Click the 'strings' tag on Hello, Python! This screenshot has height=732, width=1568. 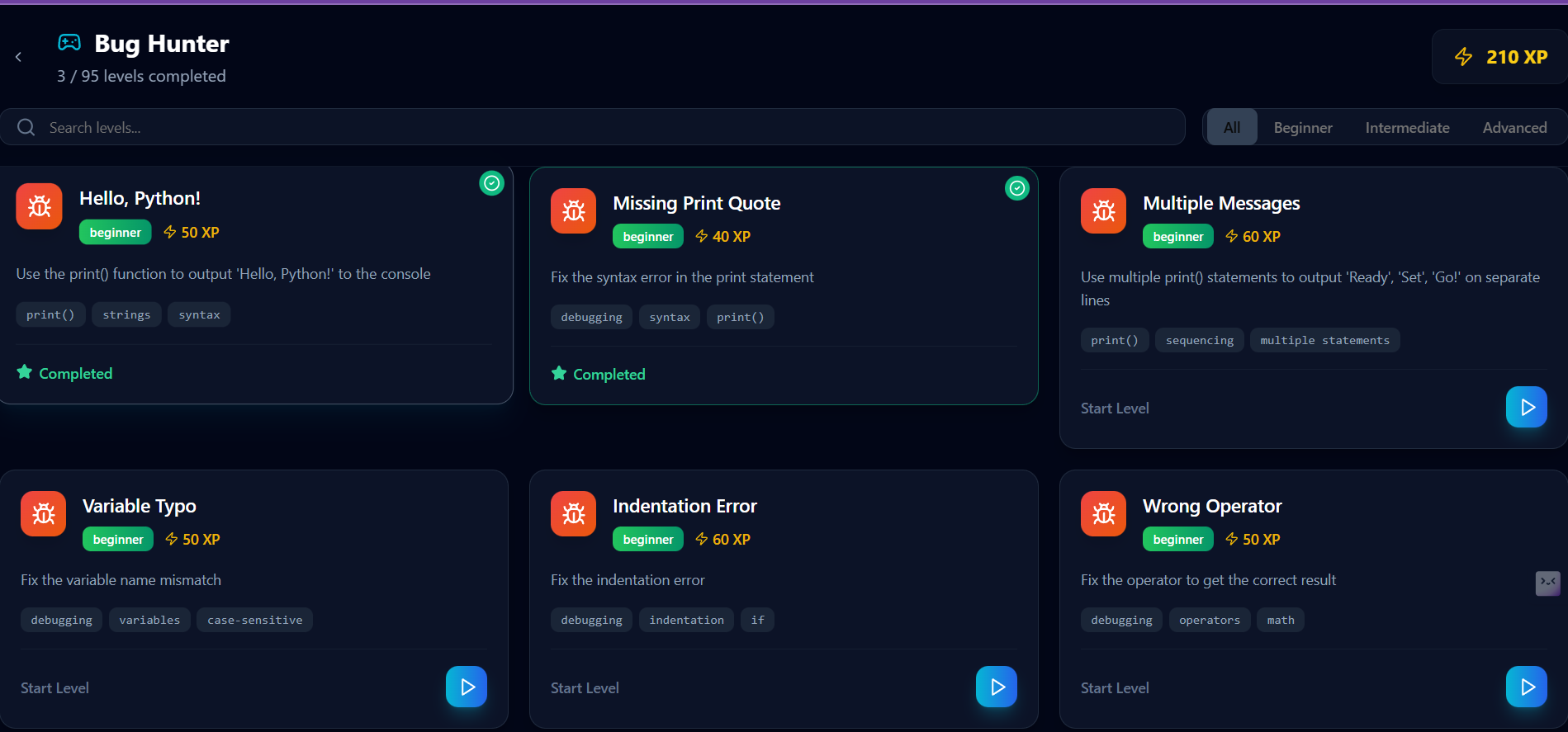[126, 314]
